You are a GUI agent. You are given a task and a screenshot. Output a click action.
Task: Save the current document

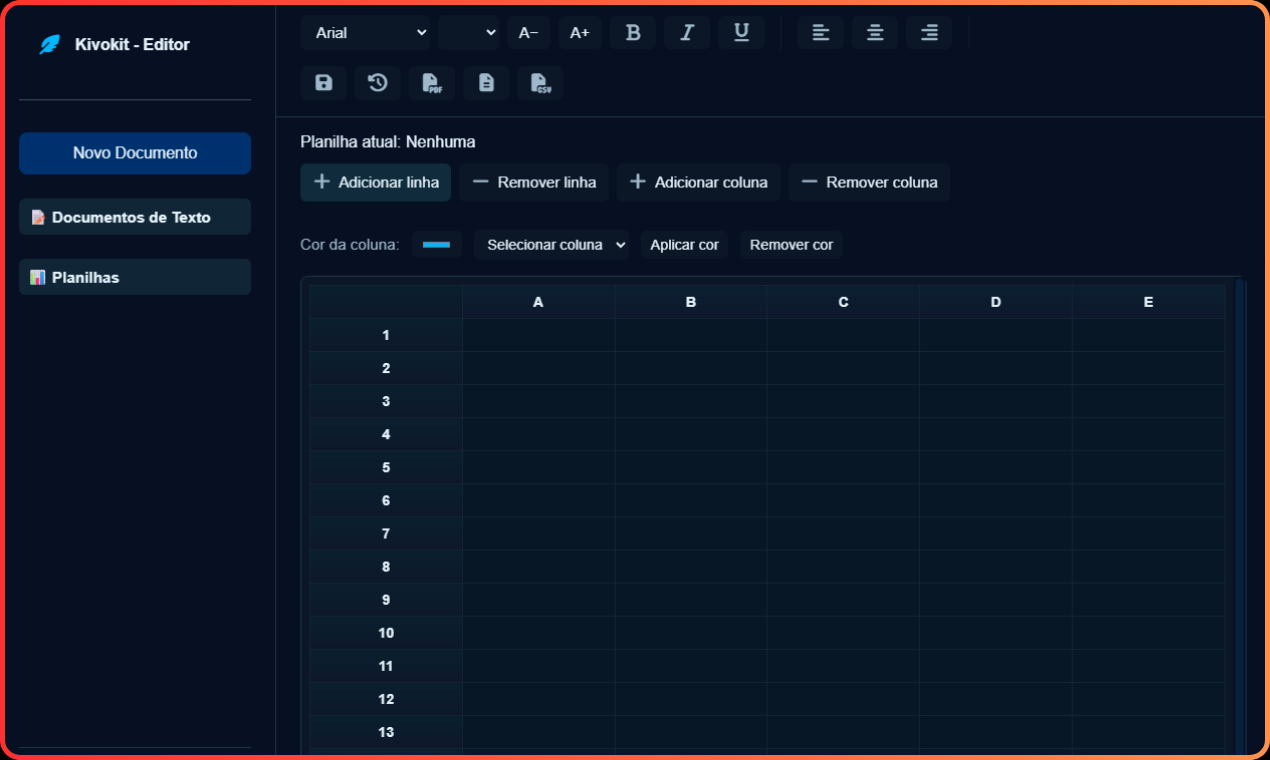tap(323, 83)
